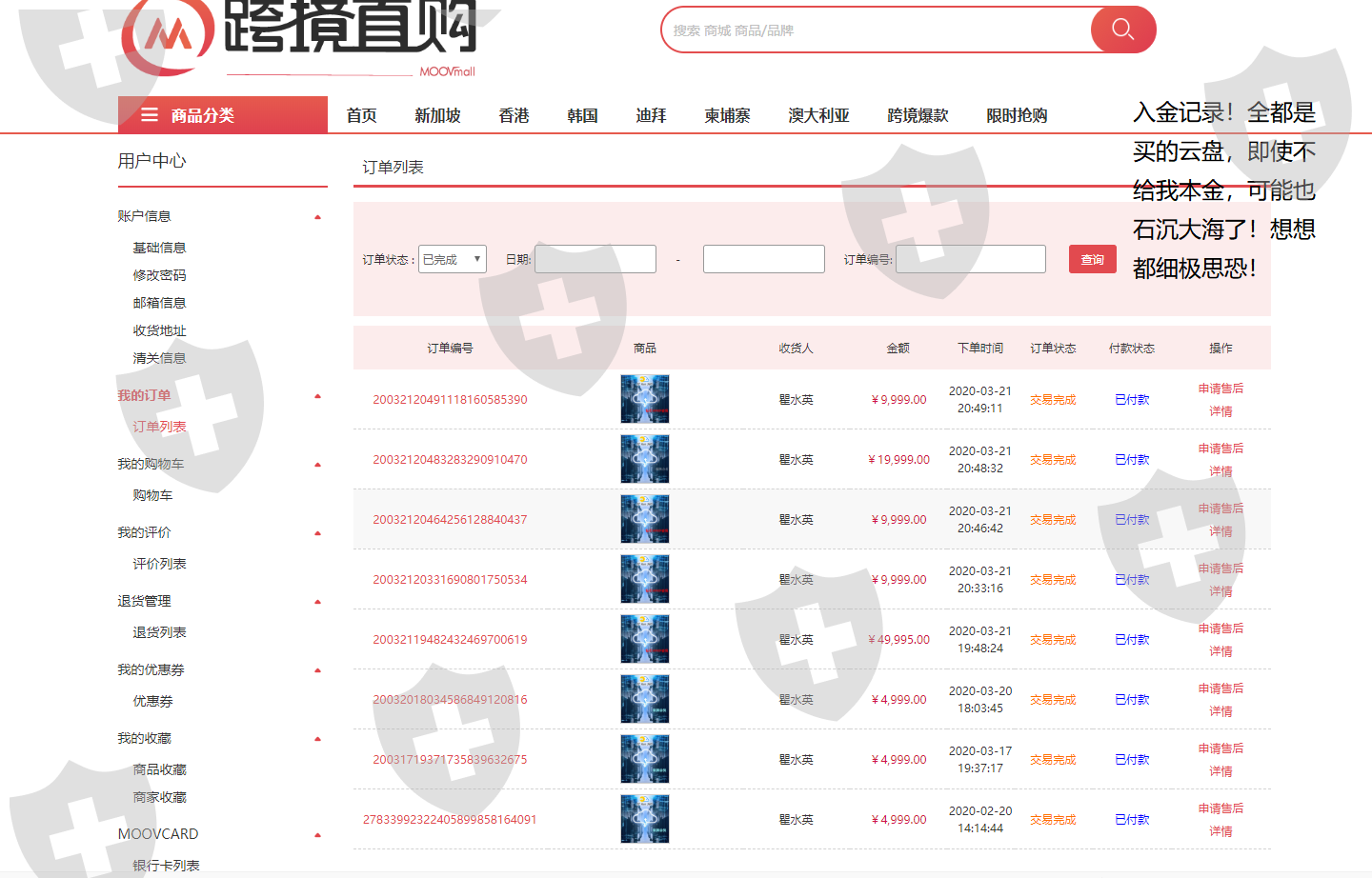Open the 限时抢购 nav item

pos(1018,115)
